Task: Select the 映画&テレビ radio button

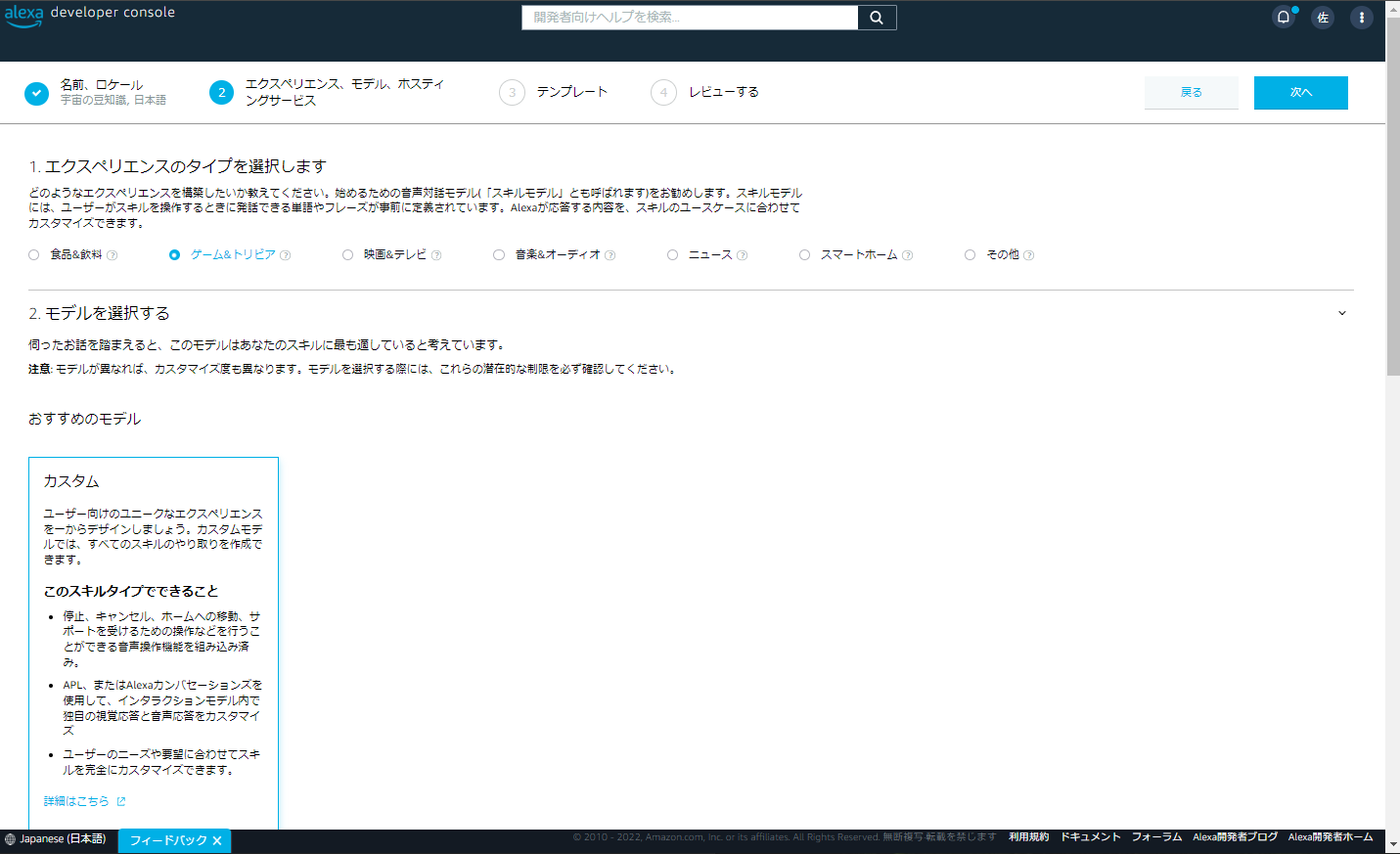Action: click(347, 254)
